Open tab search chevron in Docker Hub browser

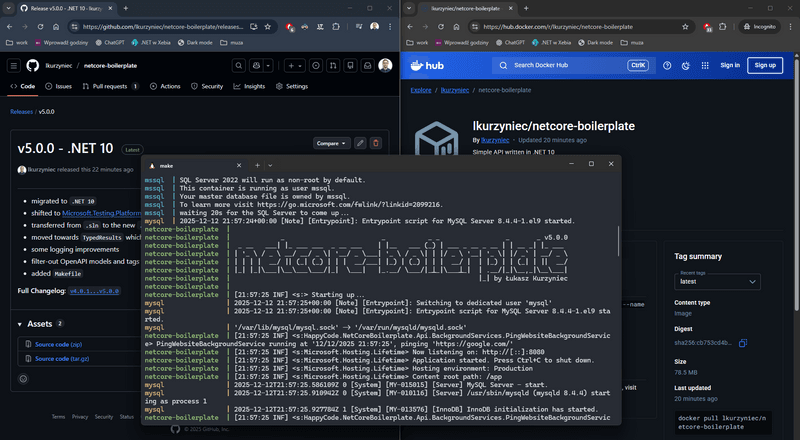pyautogui.click(x=409, y=8)
